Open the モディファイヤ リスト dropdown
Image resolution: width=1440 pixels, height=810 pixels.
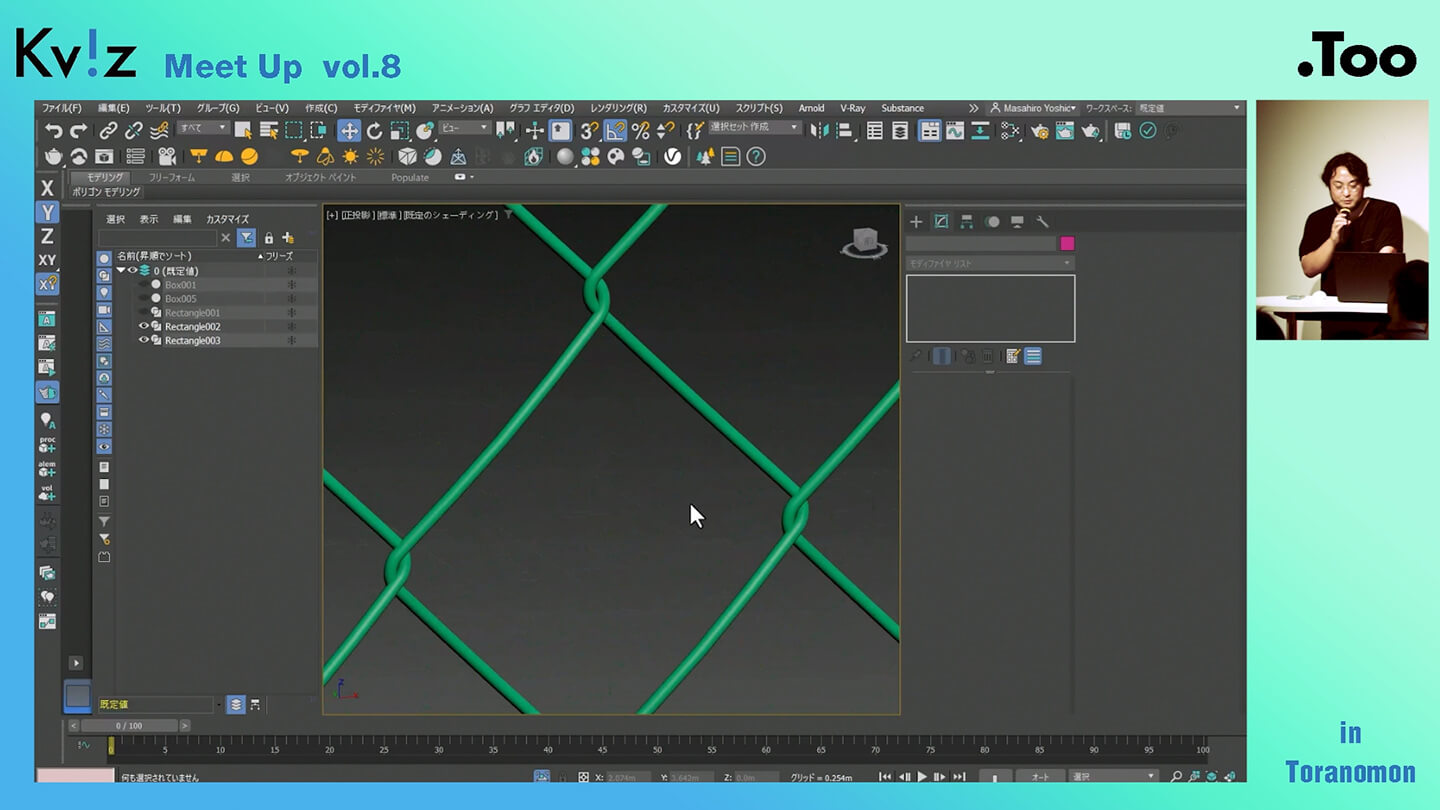[989, 263]
